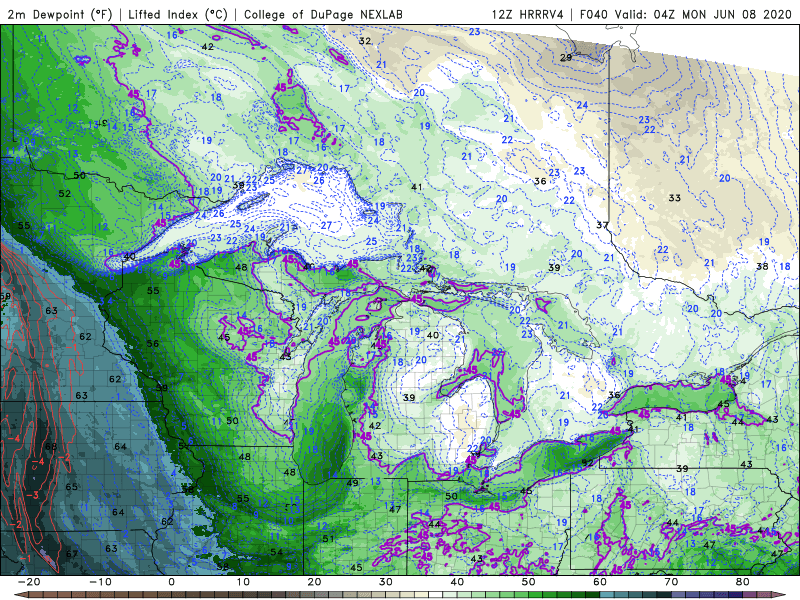
Task: Click the "Lifted Index (°C)" title text
Action: pos(178,15)
